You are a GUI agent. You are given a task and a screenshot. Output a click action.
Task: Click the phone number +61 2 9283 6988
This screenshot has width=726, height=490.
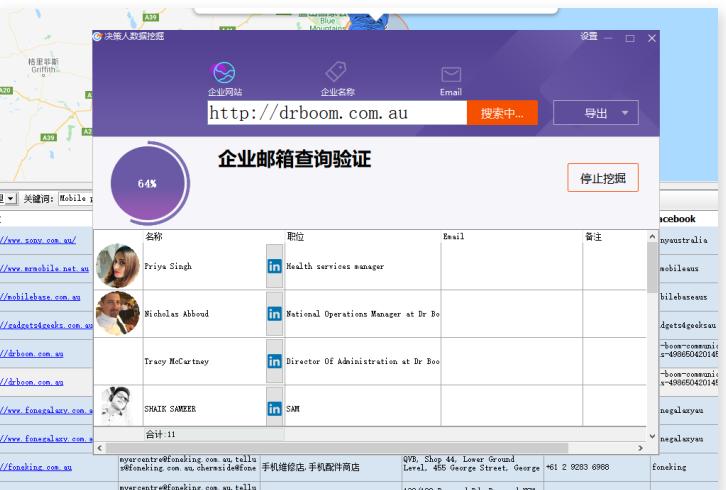577,467
